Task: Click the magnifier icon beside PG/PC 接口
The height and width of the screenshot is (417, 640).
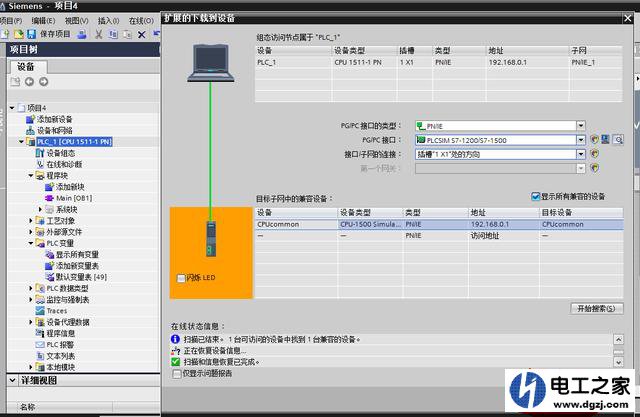Action: pyautogui.click(x=618, y=140)
